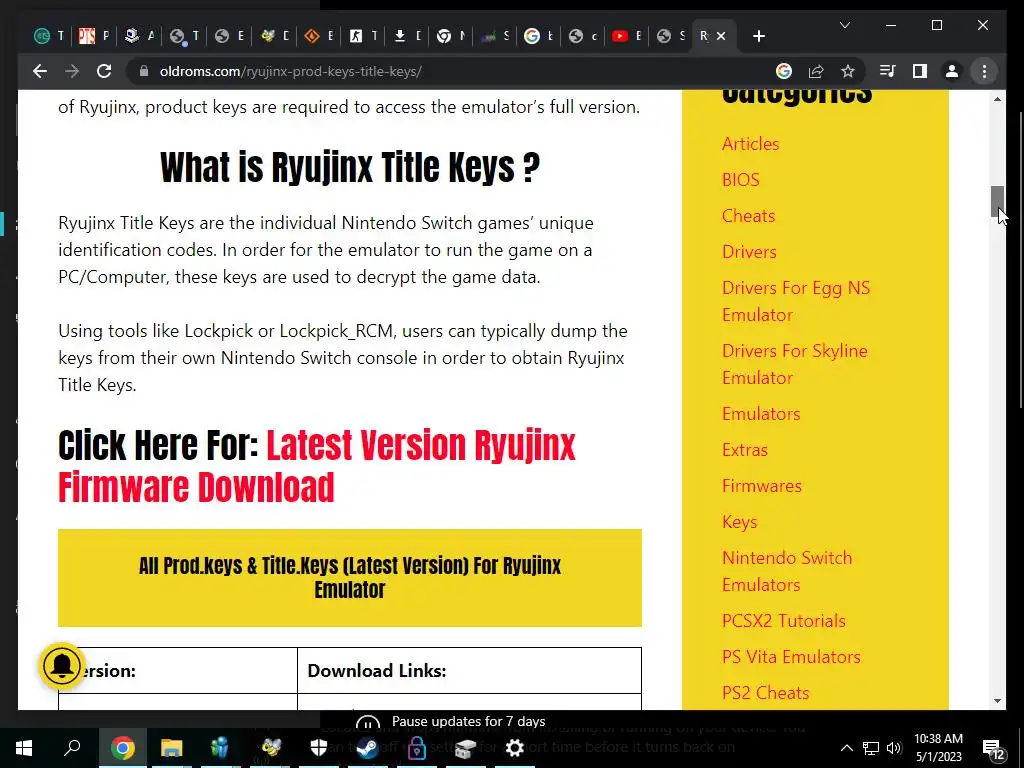
Task: Open the Drivers category link
Action: (749, 251)
